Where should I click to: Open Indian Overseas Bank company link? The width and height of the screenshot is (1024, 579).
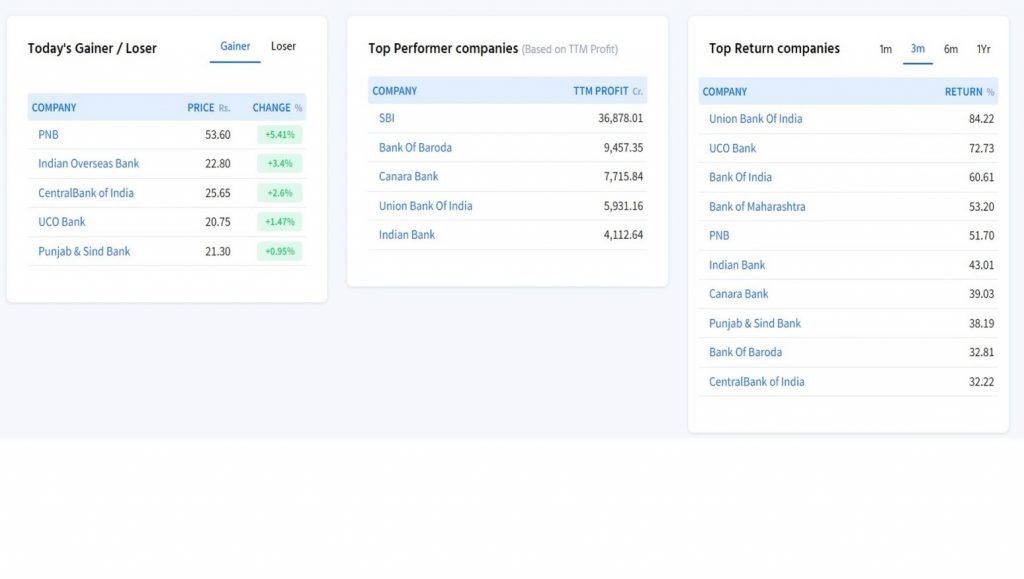(88, 163)
